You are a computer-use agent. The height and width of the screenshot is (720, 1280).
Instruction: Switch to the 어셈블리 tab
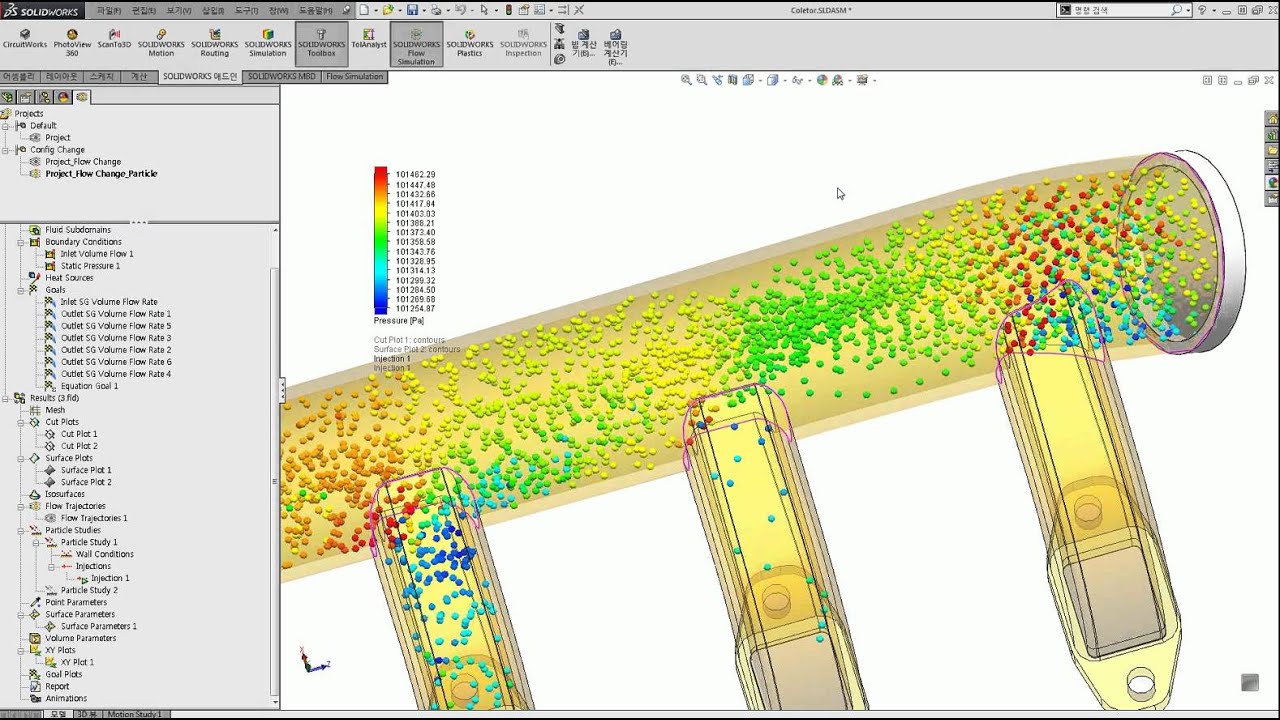(19, 76)
